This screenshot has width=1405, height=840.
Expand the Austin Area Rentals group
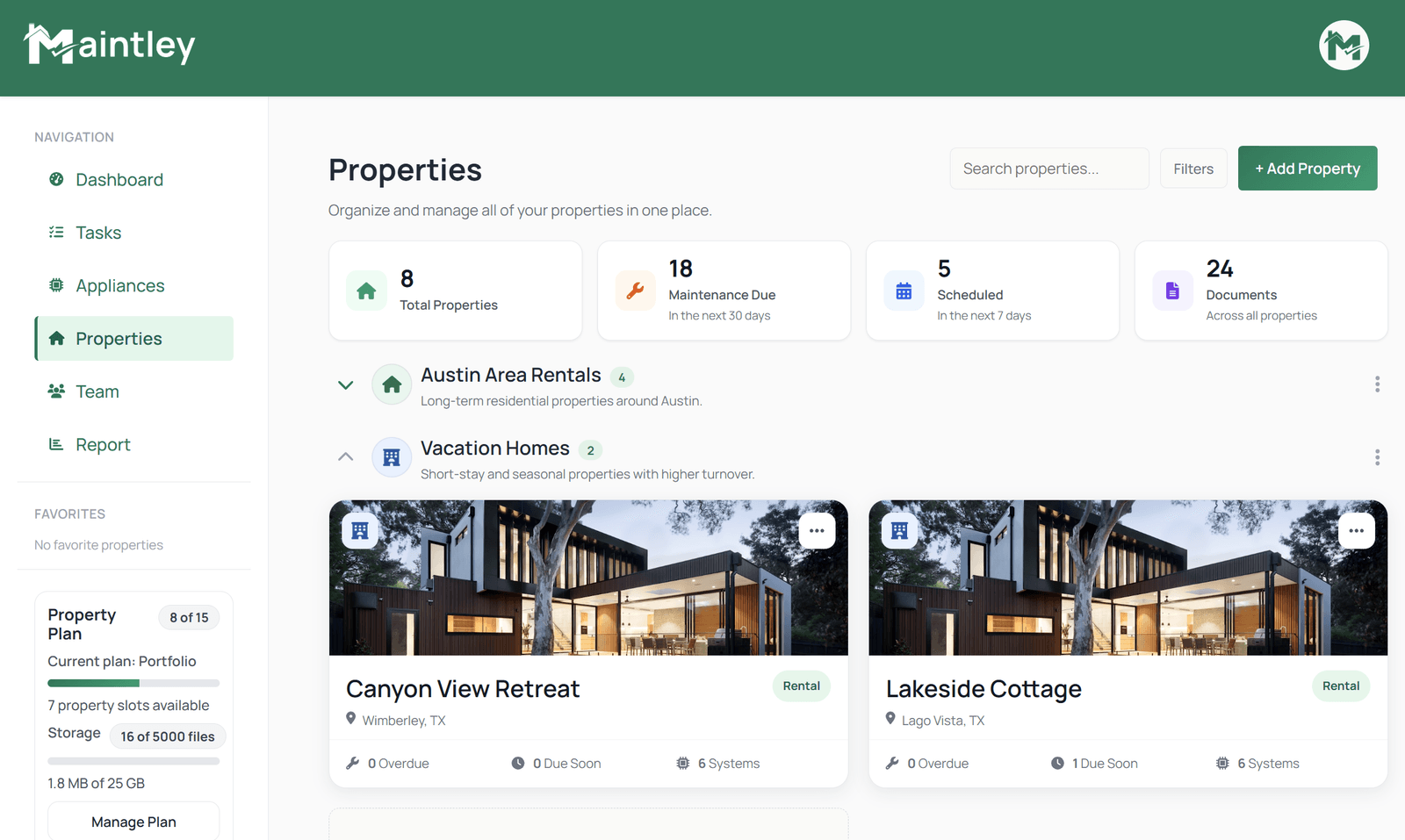pyautogui.click(x=346, y=384)
